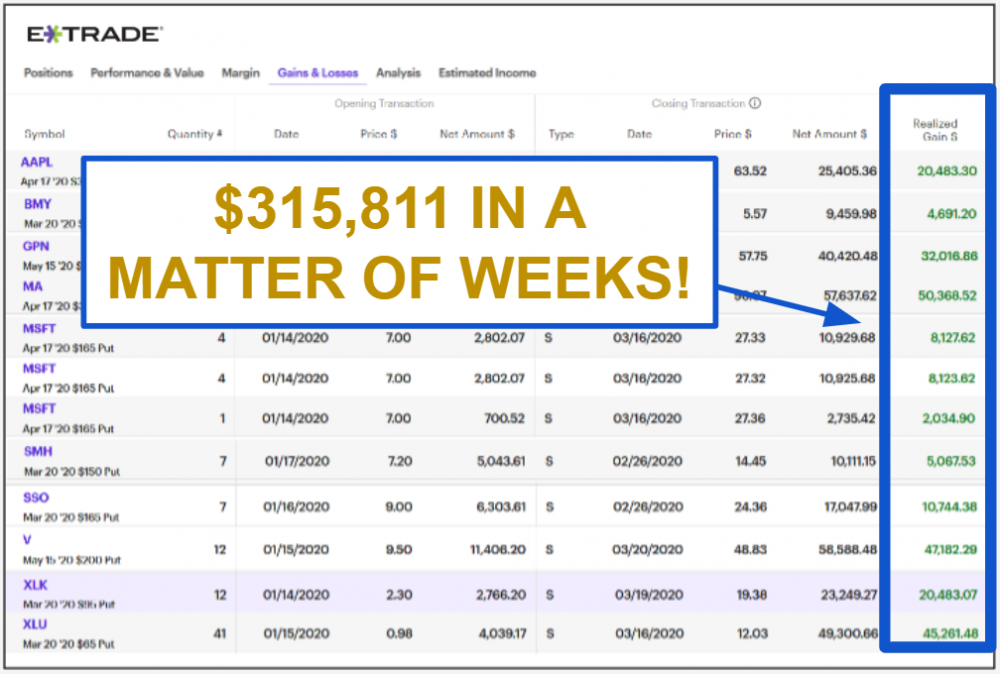Click the Realized Gain $ column header

click(935, 130)
